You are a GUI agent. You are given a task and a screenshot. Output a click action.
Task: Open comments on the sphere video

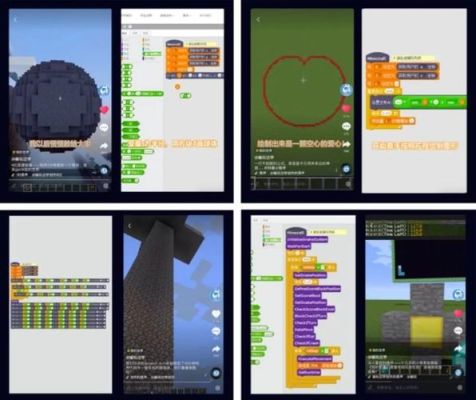(x=104, y=128)
